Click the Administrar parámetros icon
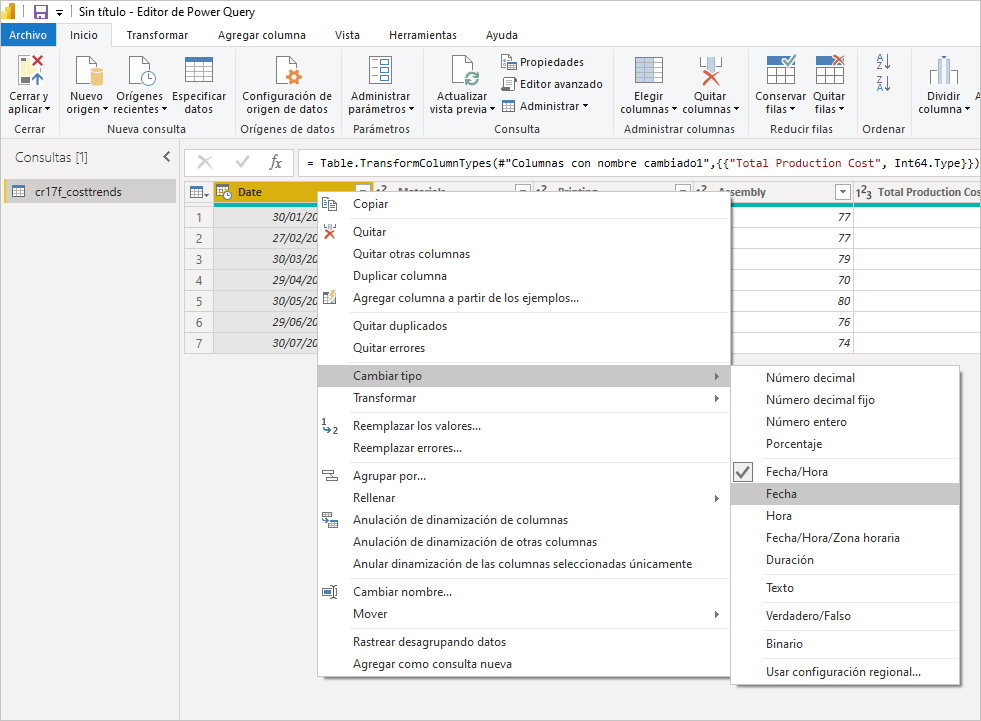Screen dimensions: 981x721 [380, 69]
